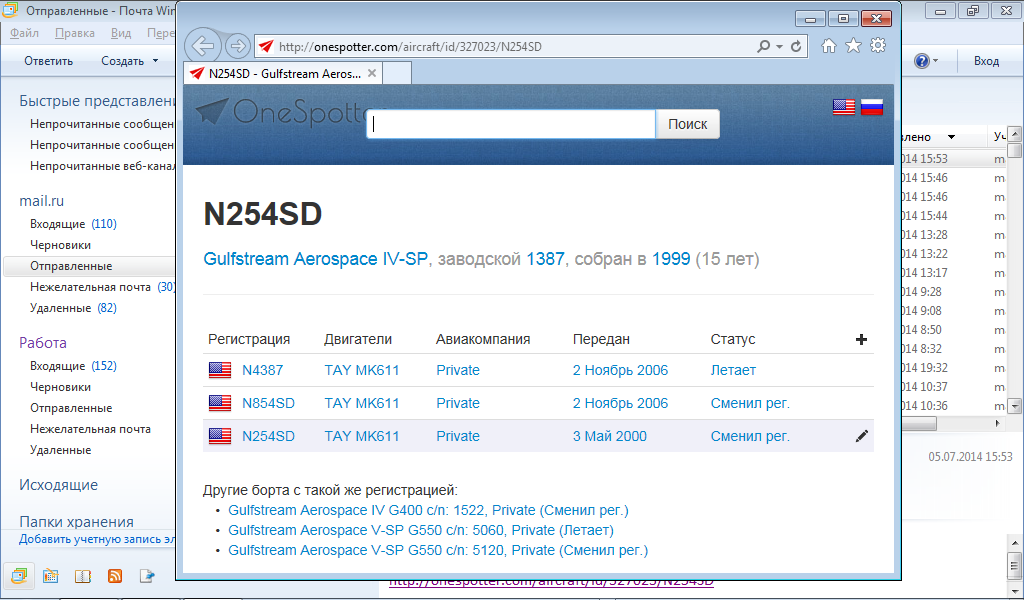Select mail.ru Удаленные (82) folder

coord(73,308)
